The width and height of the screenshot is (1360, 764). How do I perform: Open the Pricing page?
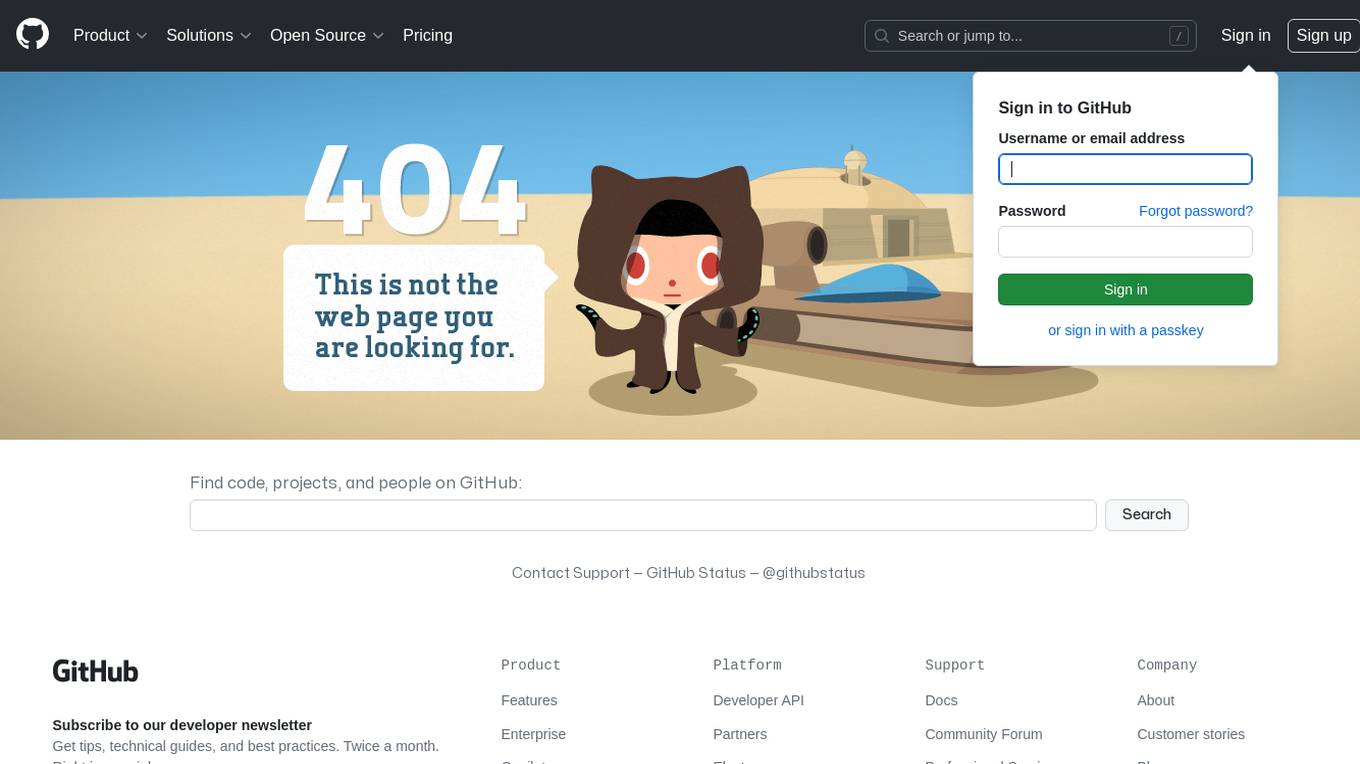pyautogui.click(x=427, y=35)
